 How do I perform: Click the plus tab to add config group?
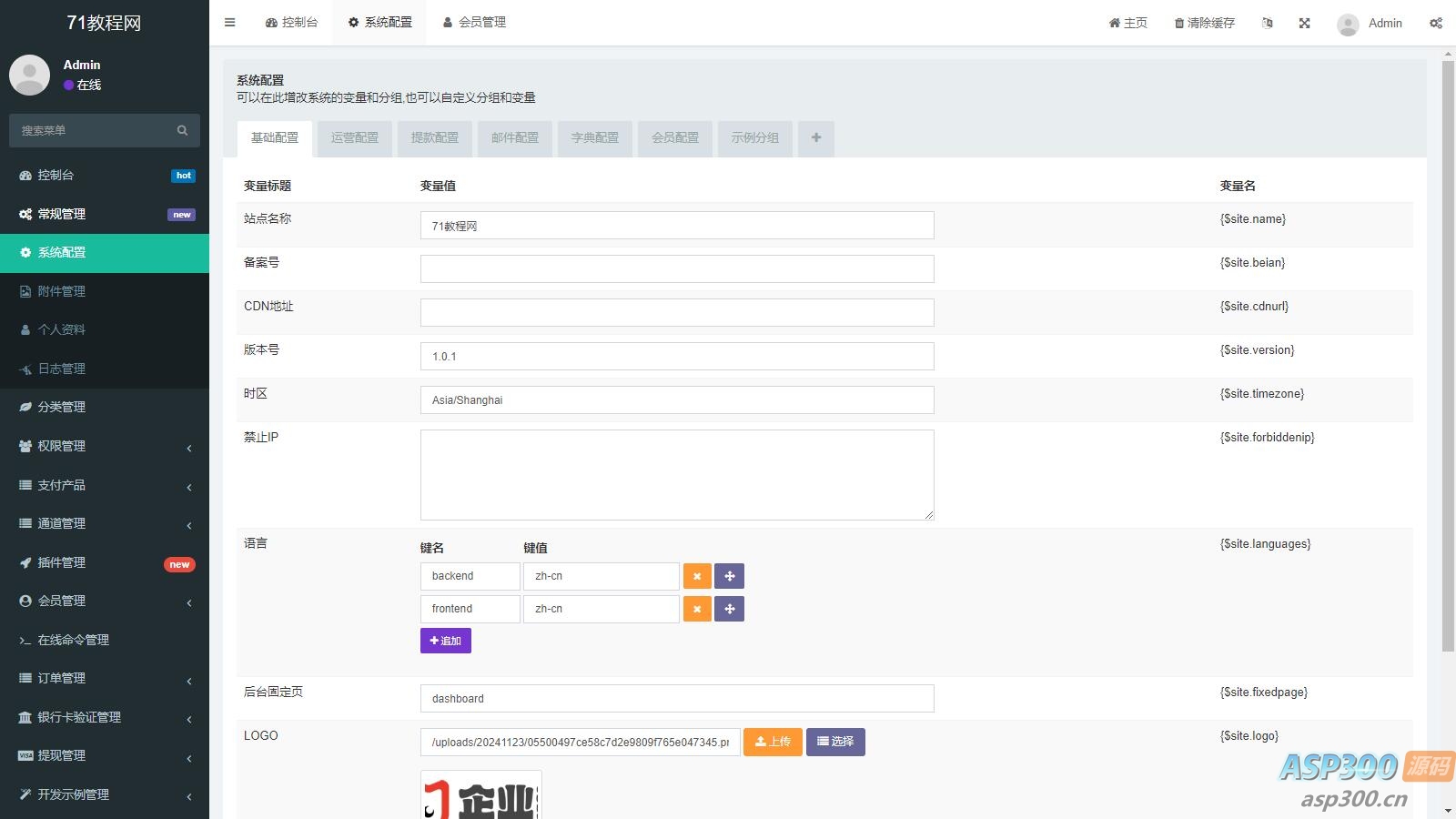(815, 138)
